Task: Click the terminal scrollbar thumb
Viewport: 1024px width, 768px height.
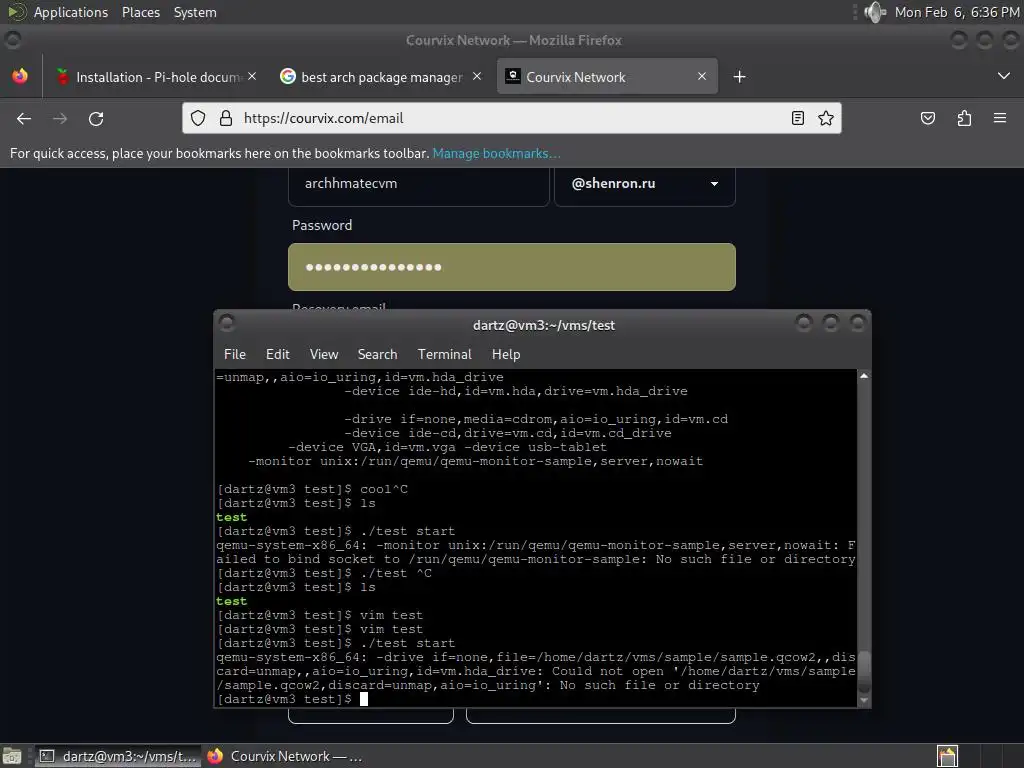Action: pos(864,672)
